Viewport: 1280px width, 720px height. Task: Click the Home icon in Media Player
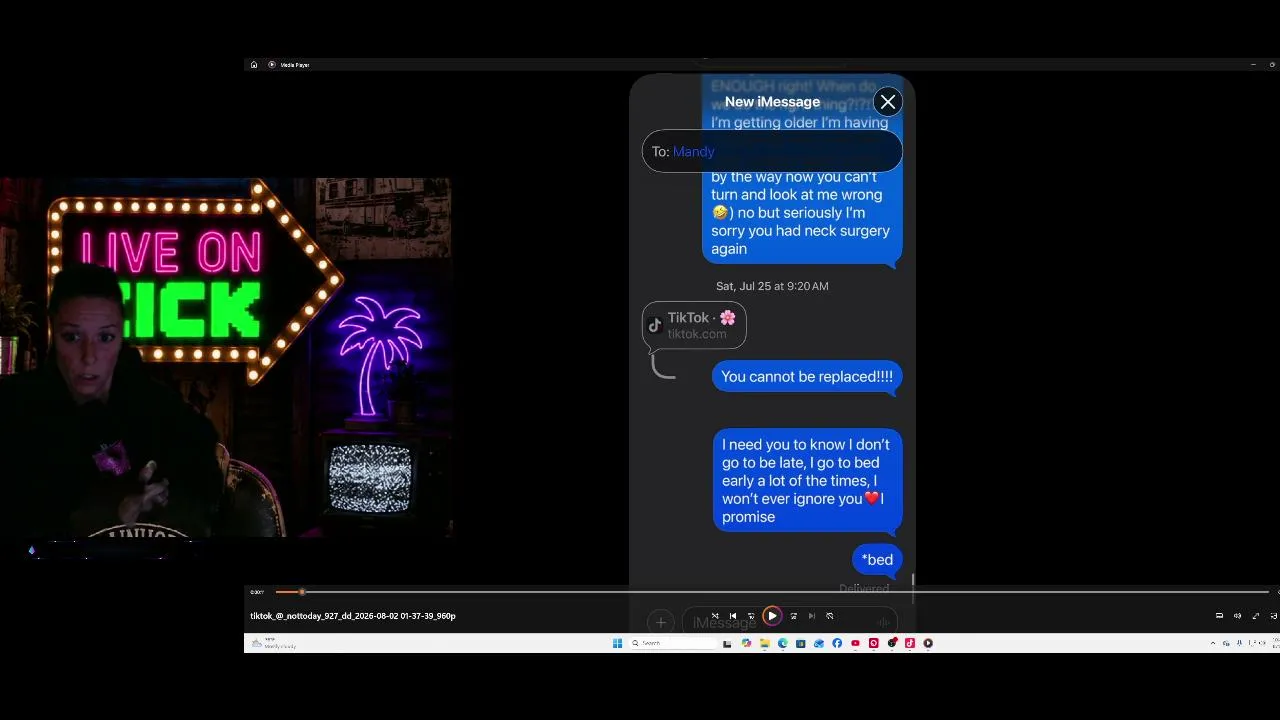tap(254, 65)
